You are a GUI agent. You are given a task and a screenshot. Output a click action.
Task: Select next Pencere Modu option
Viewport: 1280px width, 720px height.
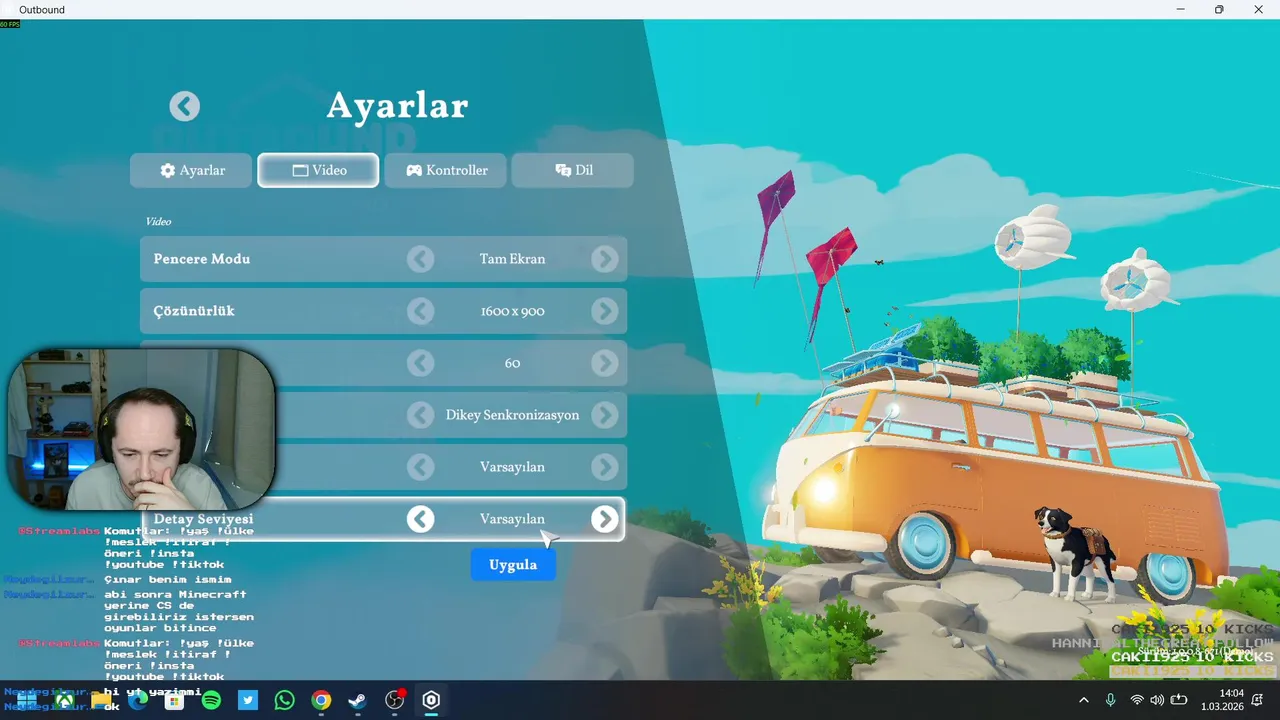[604, 259]
